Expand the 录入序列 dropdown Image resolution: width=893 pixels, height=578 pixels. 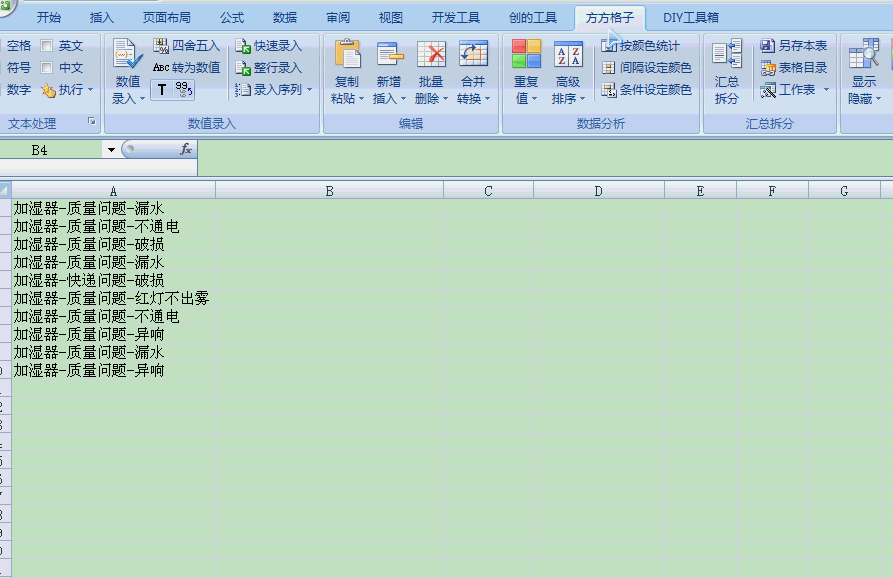coord(309,90)
